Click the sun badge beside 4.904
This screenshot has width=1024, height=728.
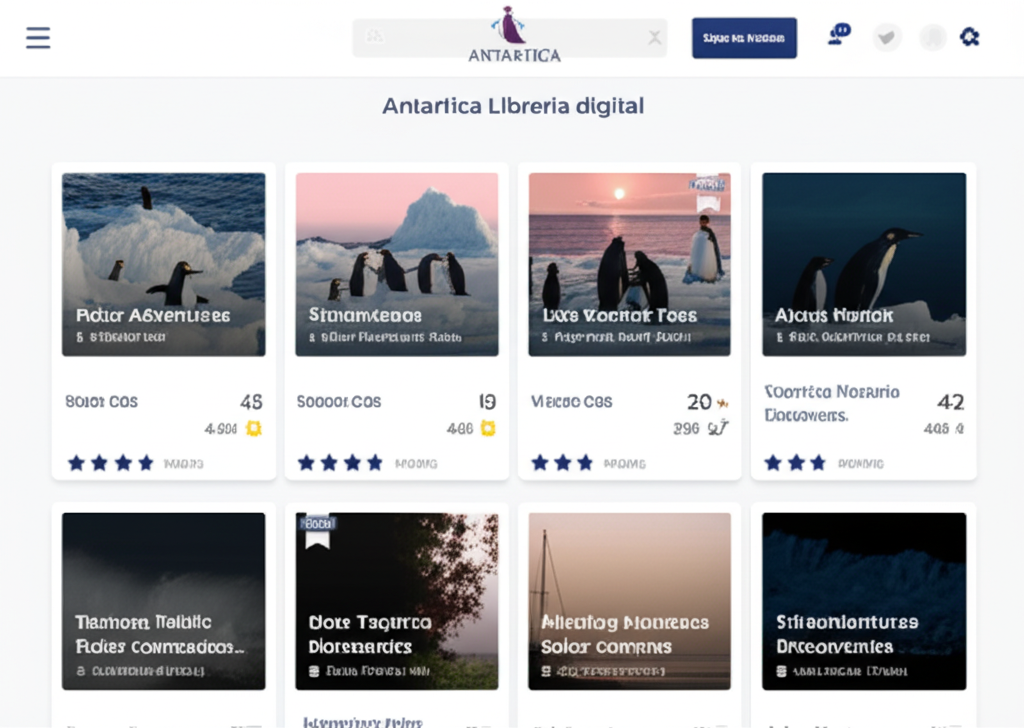253,428
